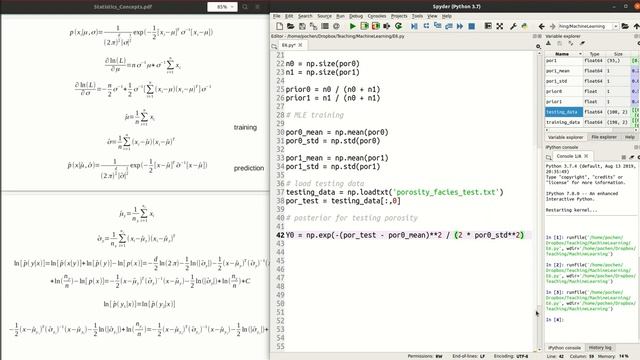640x360 pixels.
Task: Maximize current pane icon
Action: [488, 26]
